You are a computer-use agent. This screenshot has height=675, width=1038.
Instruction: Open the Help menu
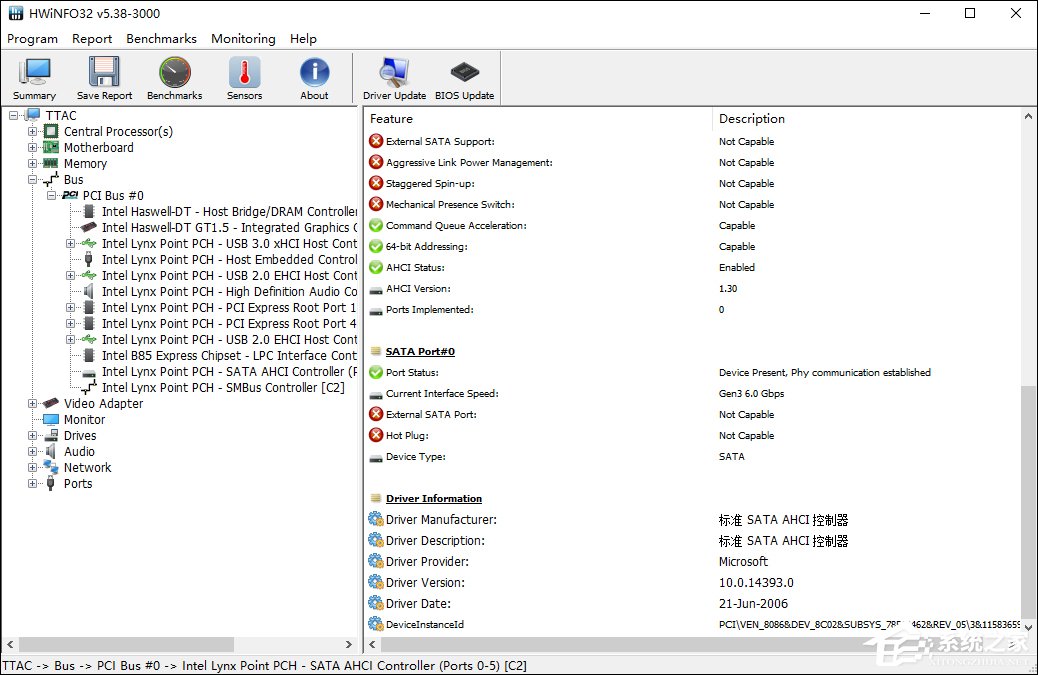click(303, 38)
